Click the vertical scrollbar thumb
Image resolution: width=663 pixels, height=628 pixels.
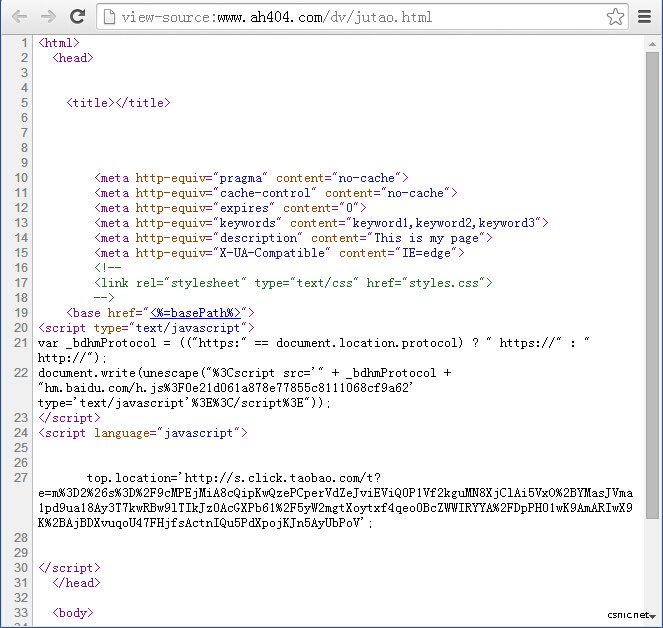coord(653,280)
